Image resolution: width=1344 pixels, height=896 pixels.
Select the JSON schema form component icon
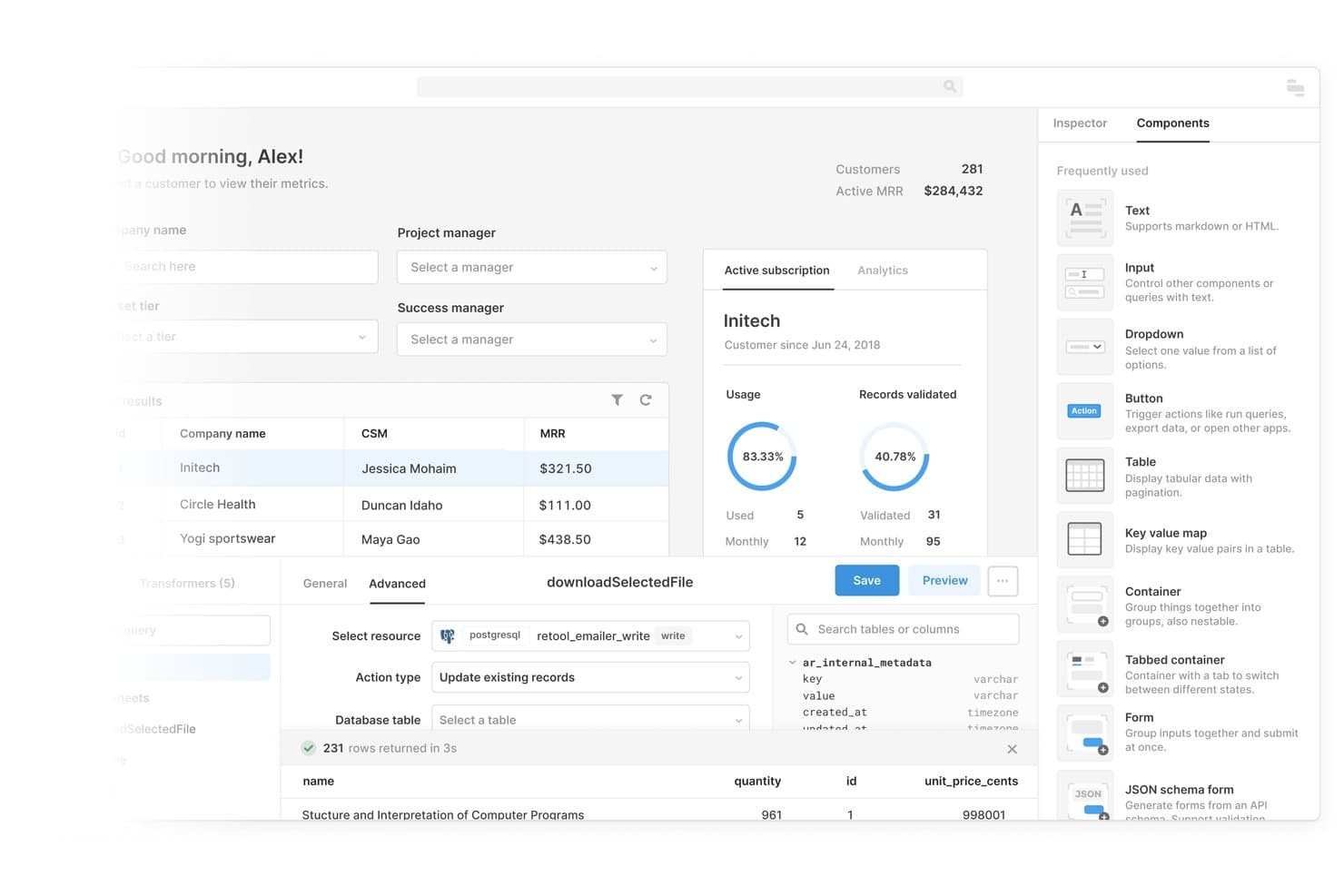[x=1085, y=795]
